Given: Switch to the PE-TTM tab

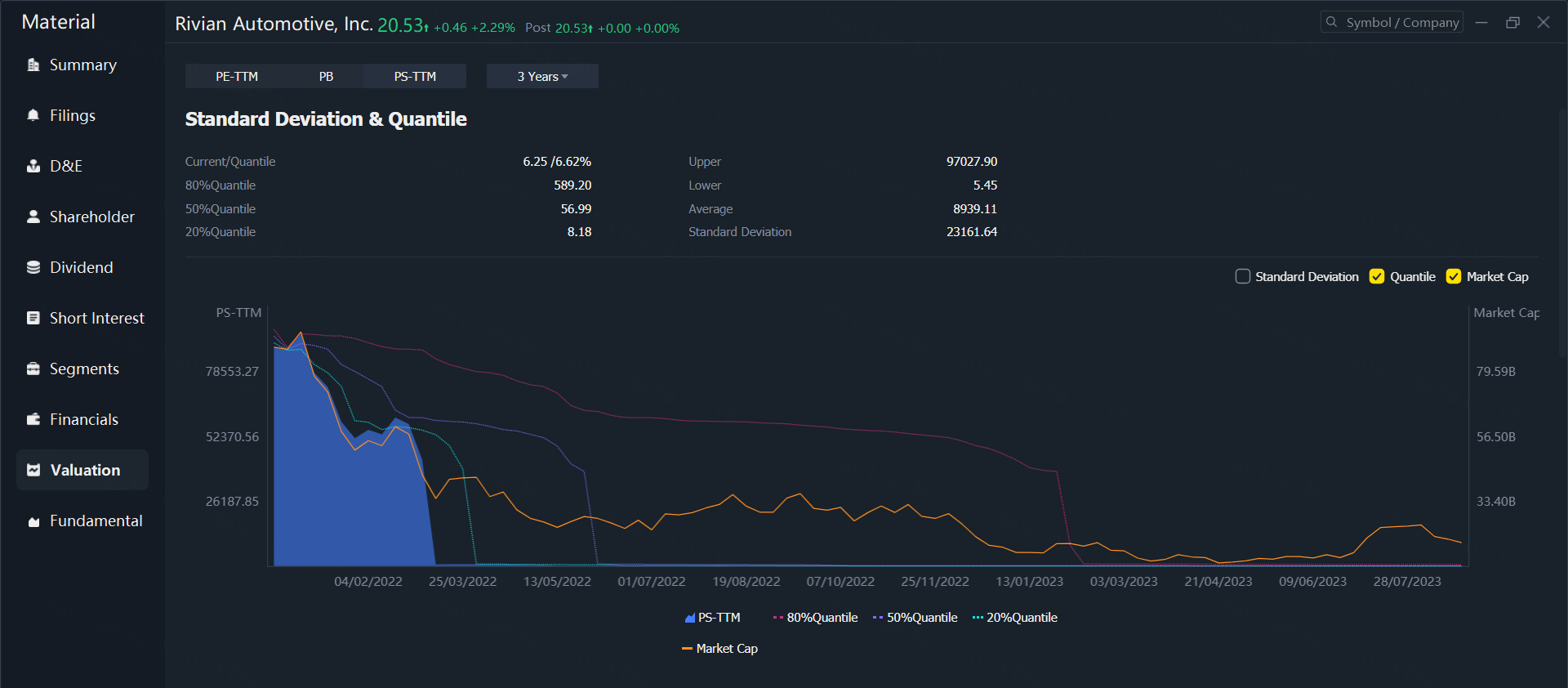Looking at the screenshot, I should (x=237, y=76).
